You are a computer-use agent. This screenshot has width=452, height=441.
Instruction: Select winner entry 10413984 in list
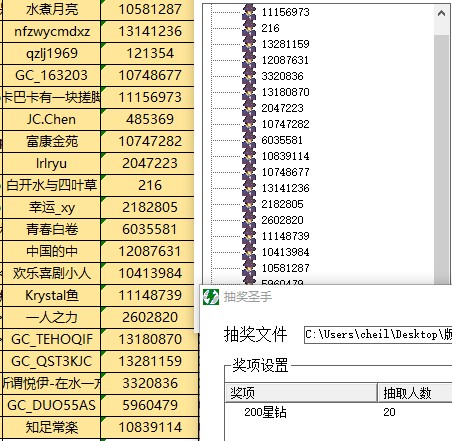point(285,252)
